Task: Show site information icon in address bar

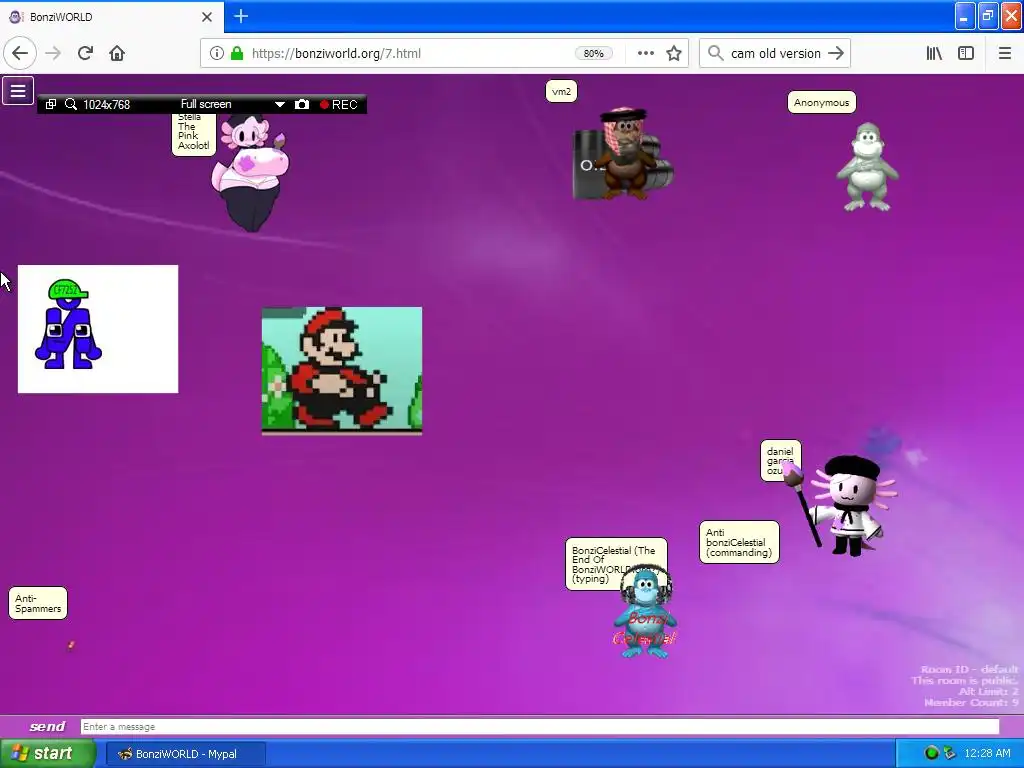Action: 216,54
